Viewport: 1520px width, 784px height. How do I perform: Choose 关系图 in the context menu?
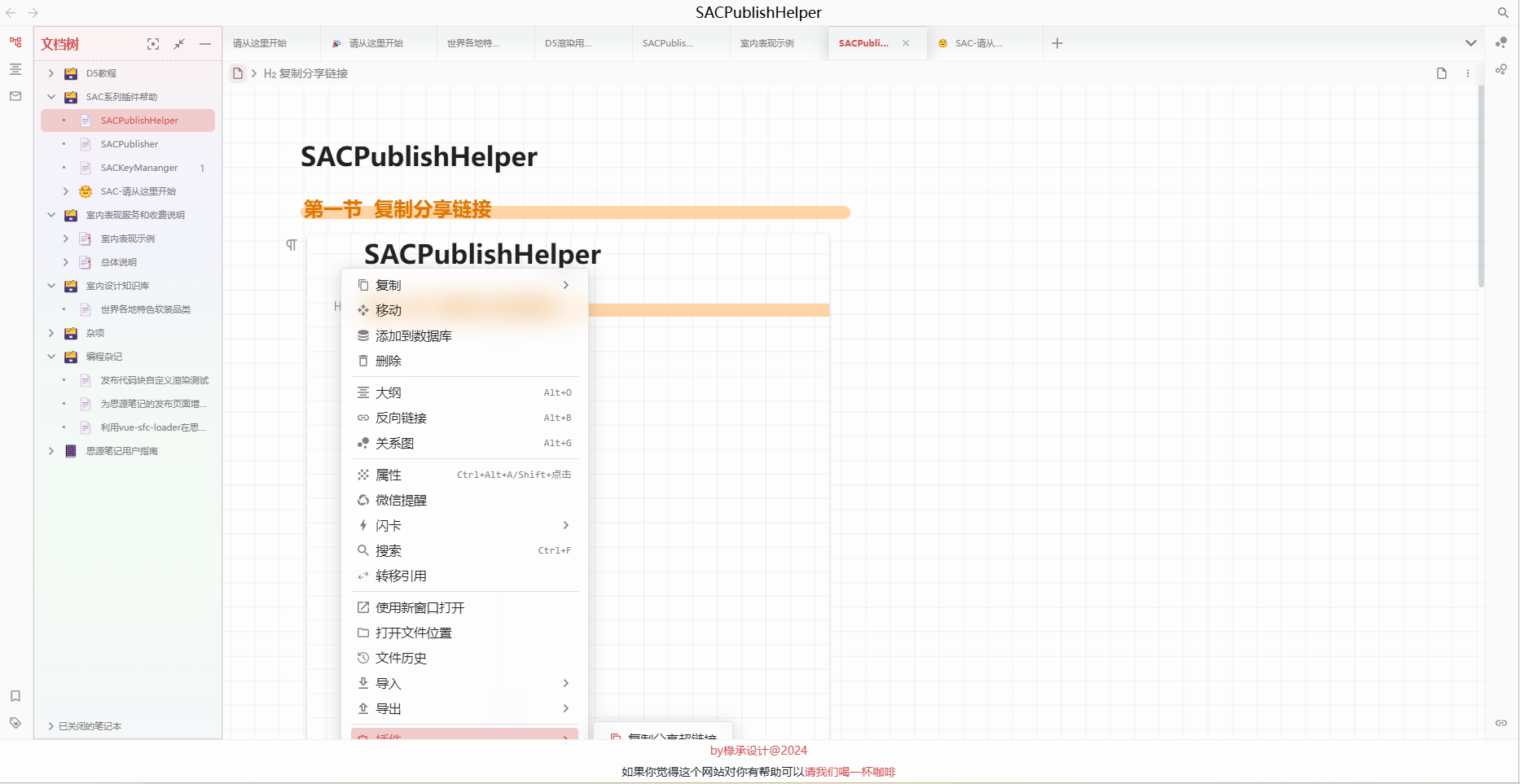click(x=464, y=443)
